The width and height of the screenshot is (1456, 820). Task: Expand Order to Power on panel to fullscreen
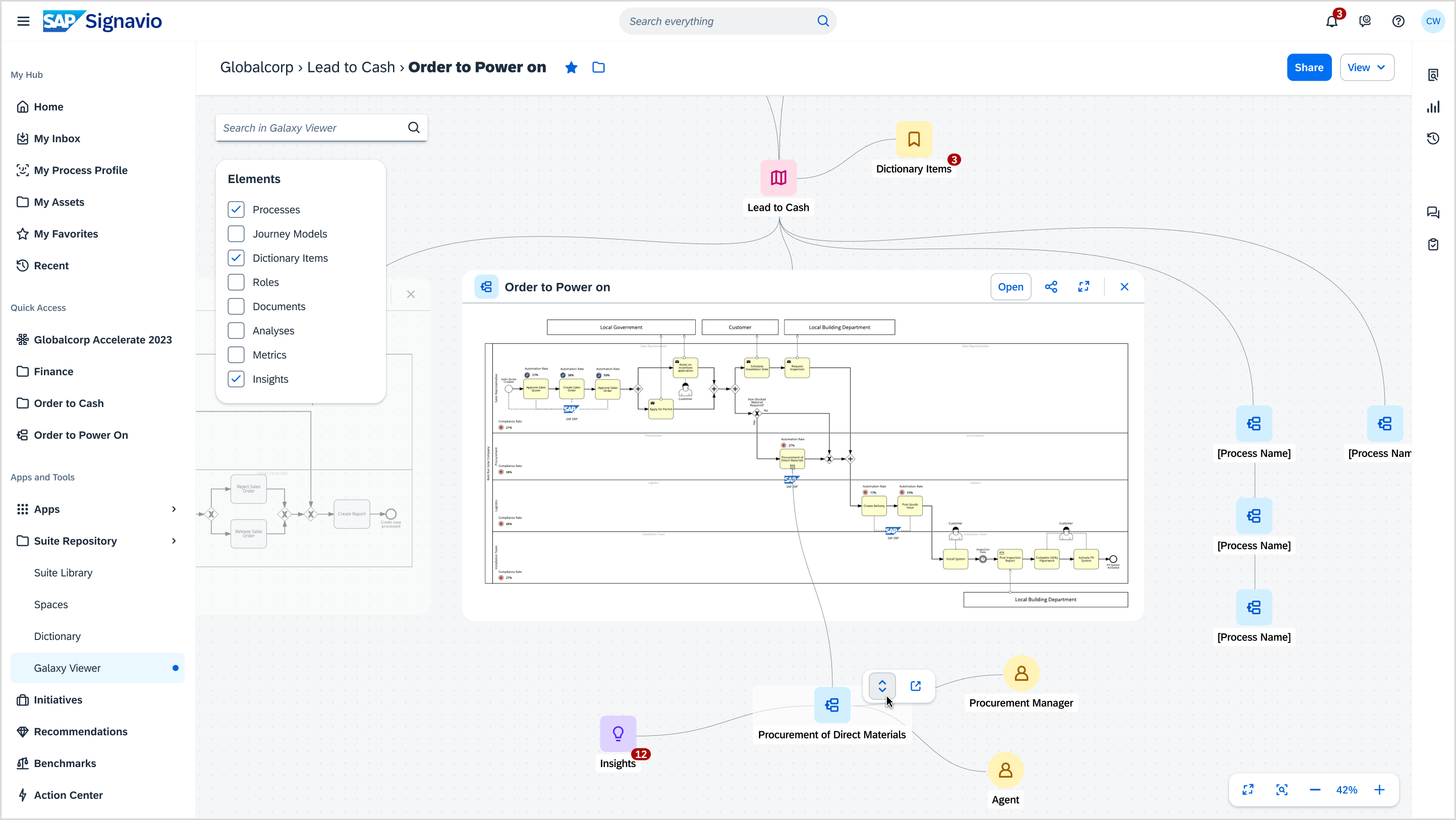coord(1084,287)
